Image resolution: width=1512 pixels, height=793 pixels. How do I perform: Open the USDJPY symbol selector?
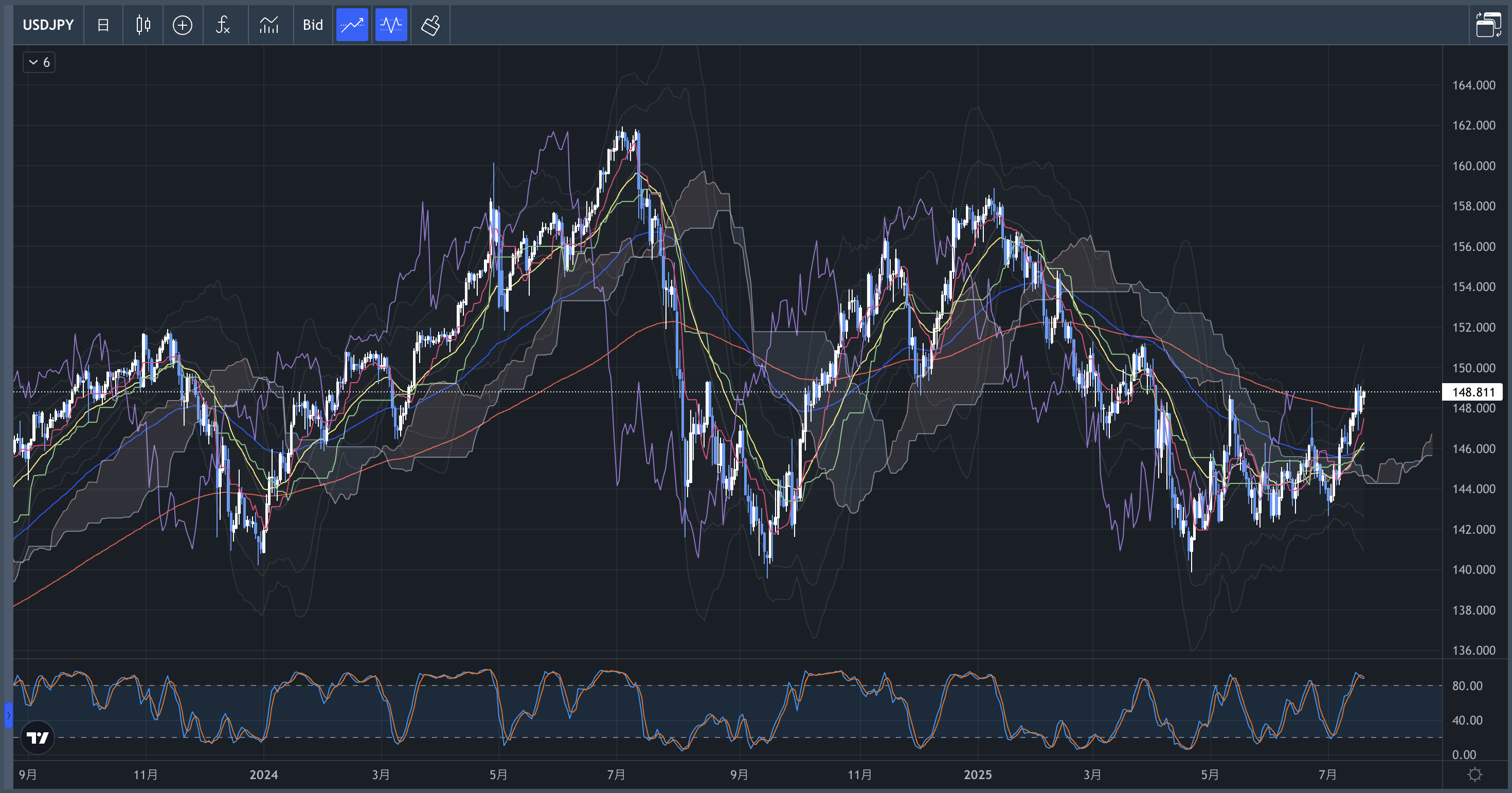point(48,25)
